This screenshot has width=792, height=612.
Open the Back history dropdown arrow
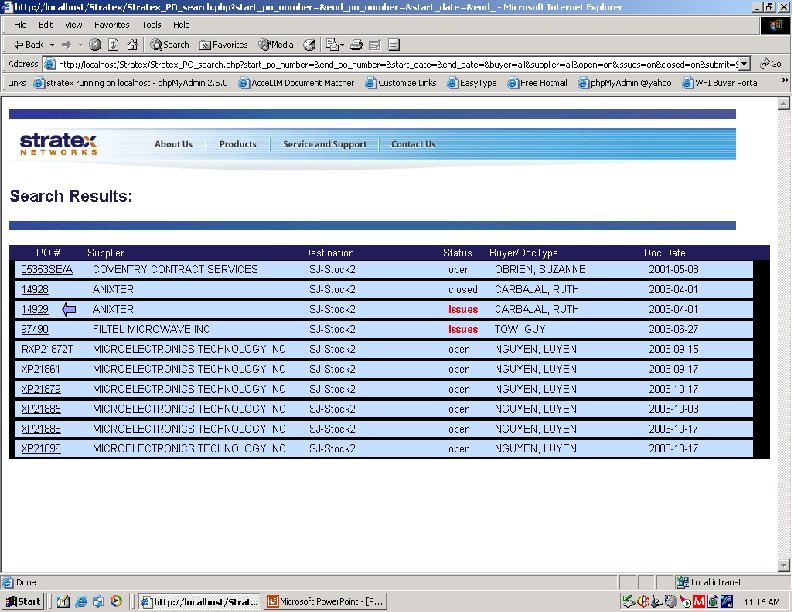[52, 45]
